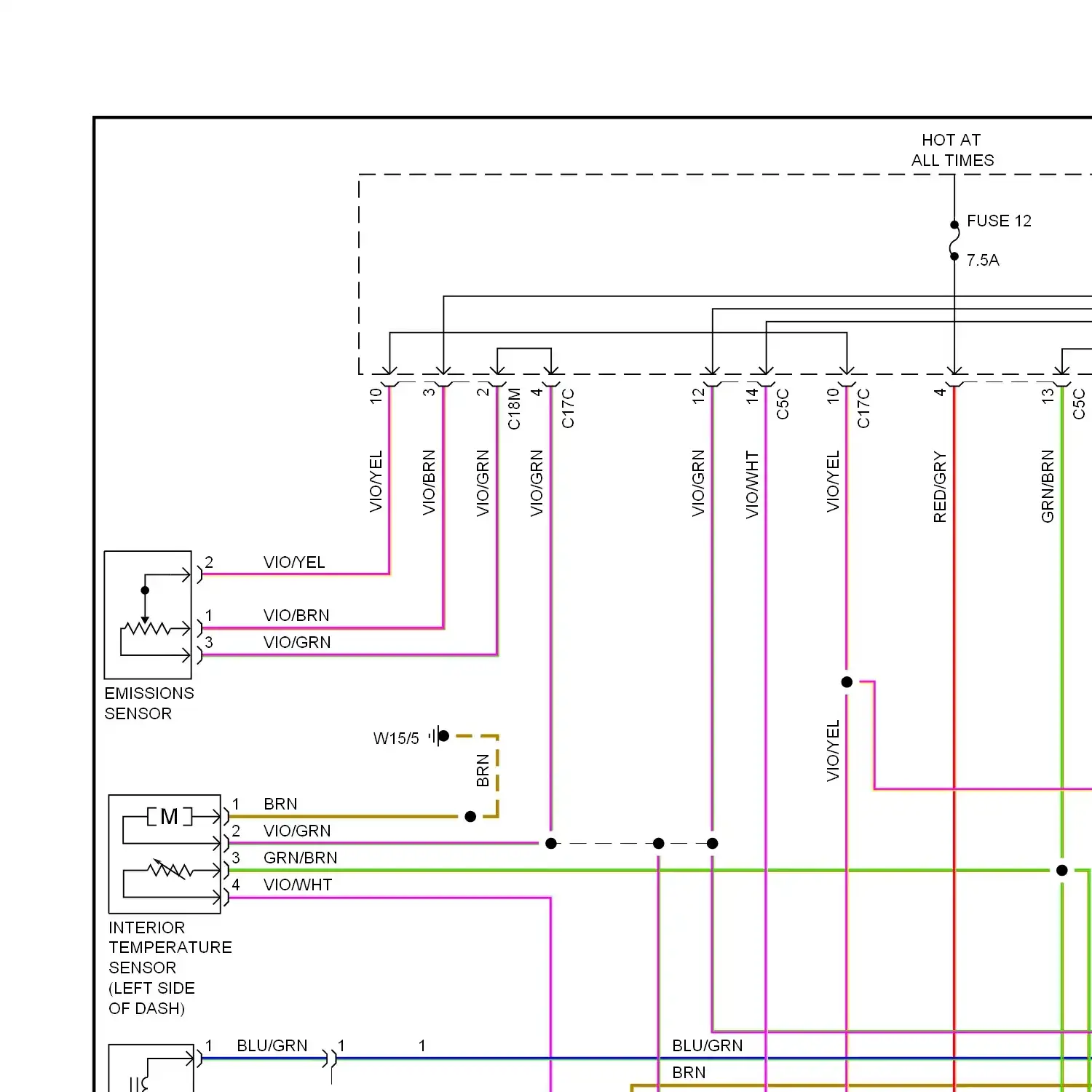Select horizontal "VIO/YEL" label at emissions sensor pin 2
This screenshot has height=1092, width=1092.
click(x=294, y=562)
